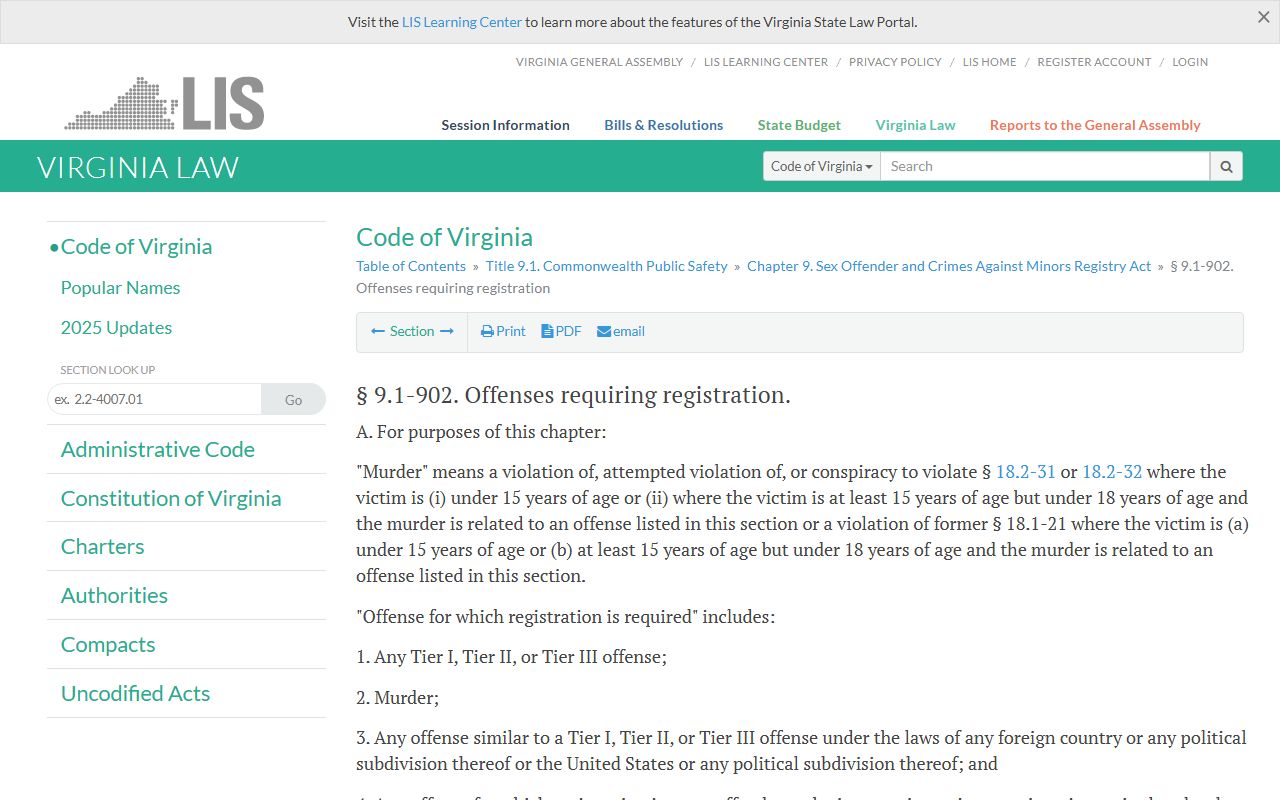Email this section

point(621,331)
